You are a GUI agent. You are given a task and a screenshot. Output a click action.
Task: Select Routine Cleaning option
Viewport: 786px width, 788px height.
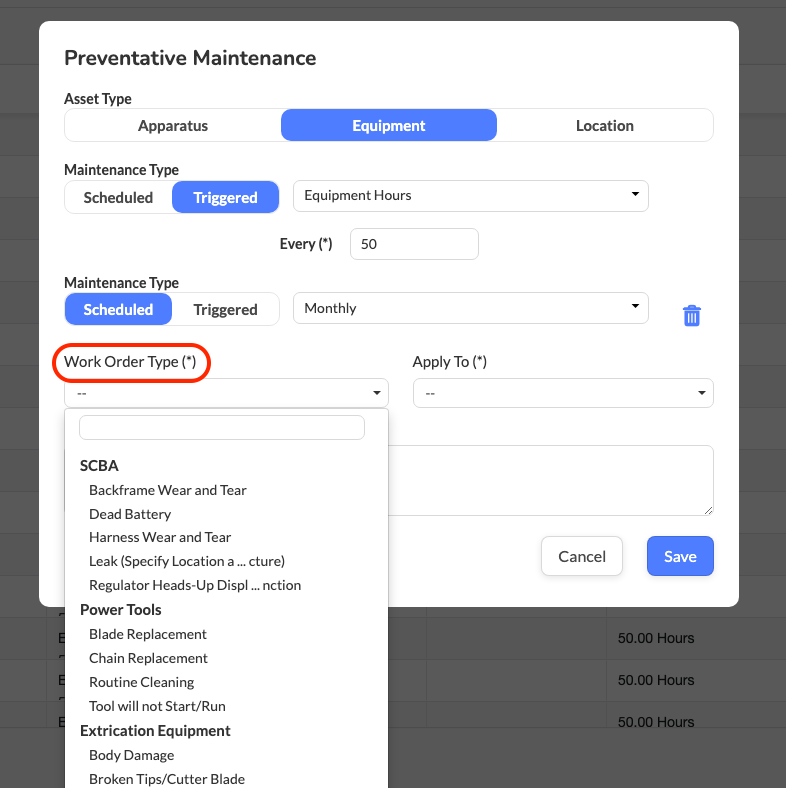(x=141, y=682)
